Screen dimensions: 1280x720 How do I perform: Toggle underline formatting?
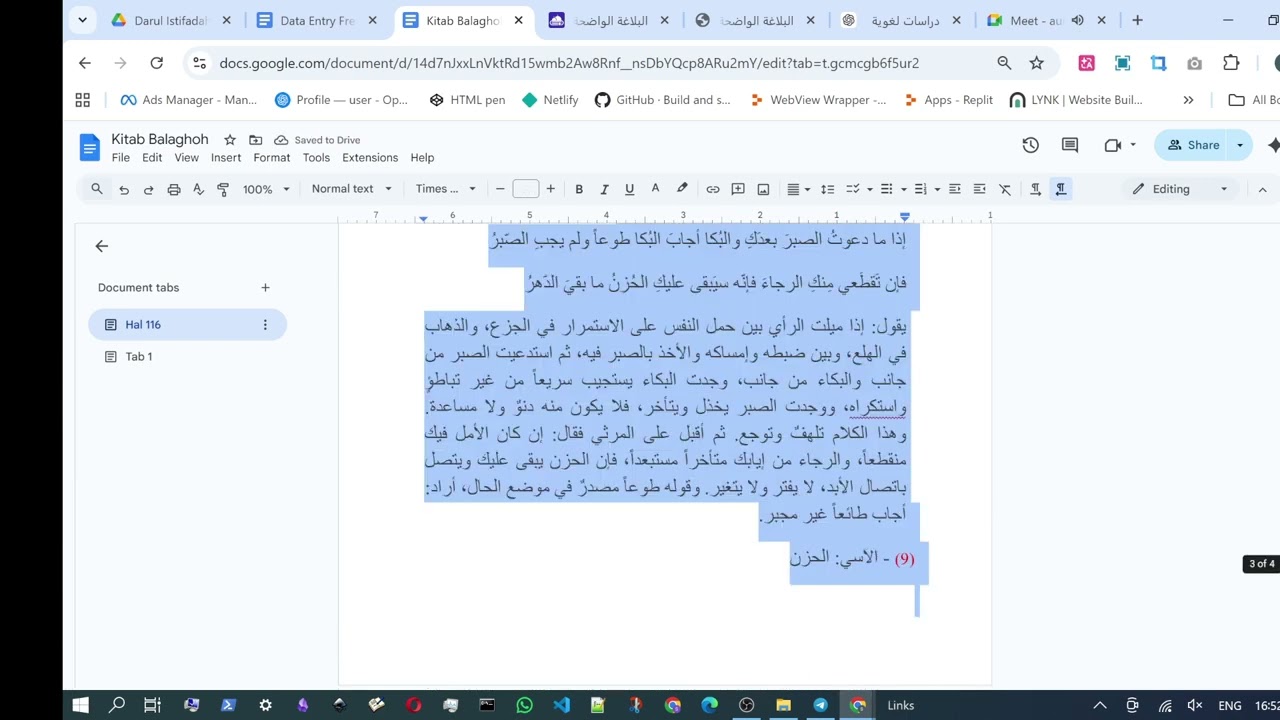[x=629, y=189]
